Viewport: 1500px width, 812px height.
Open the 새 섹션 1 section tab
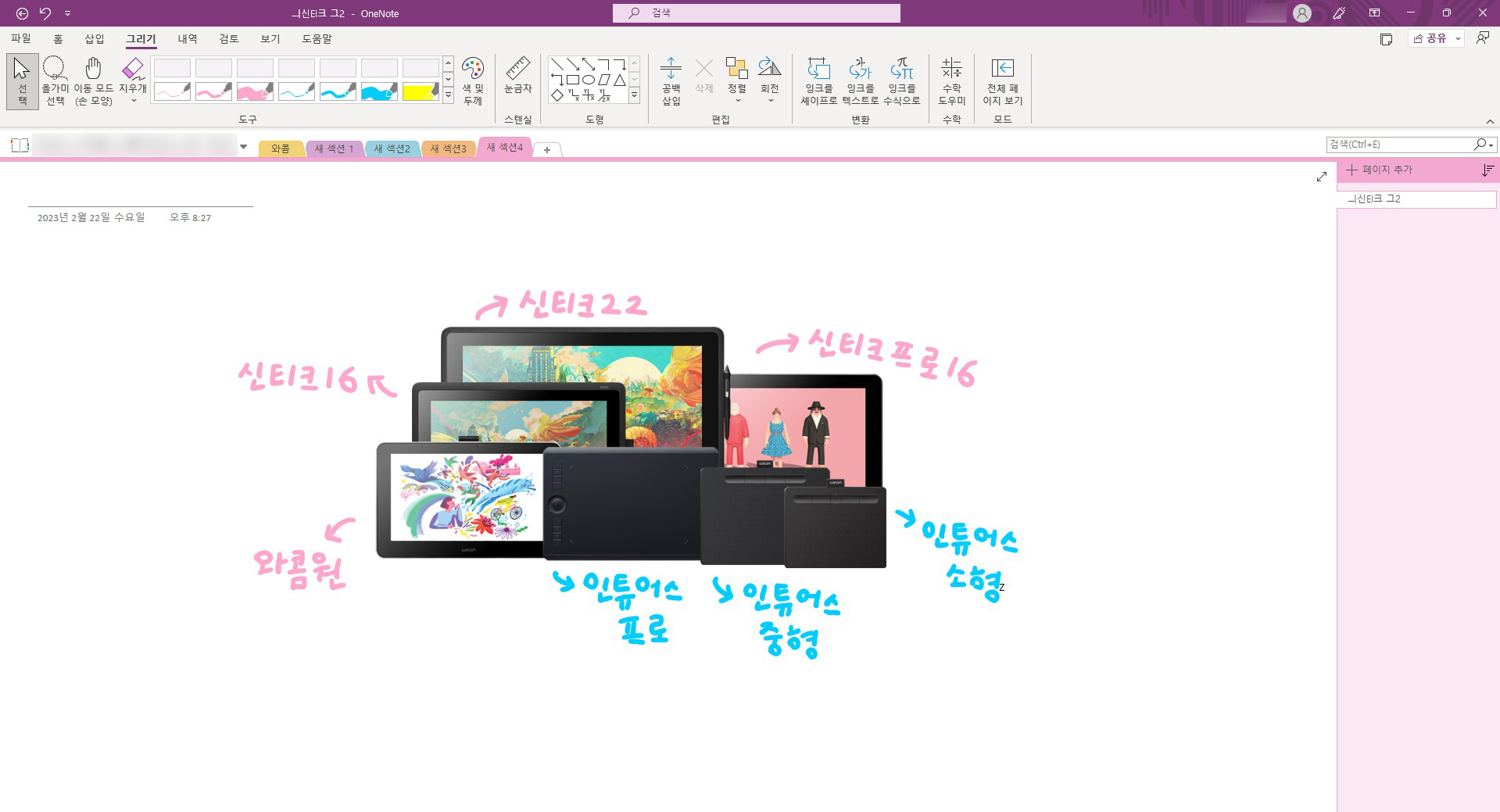[x=334, y=148]
